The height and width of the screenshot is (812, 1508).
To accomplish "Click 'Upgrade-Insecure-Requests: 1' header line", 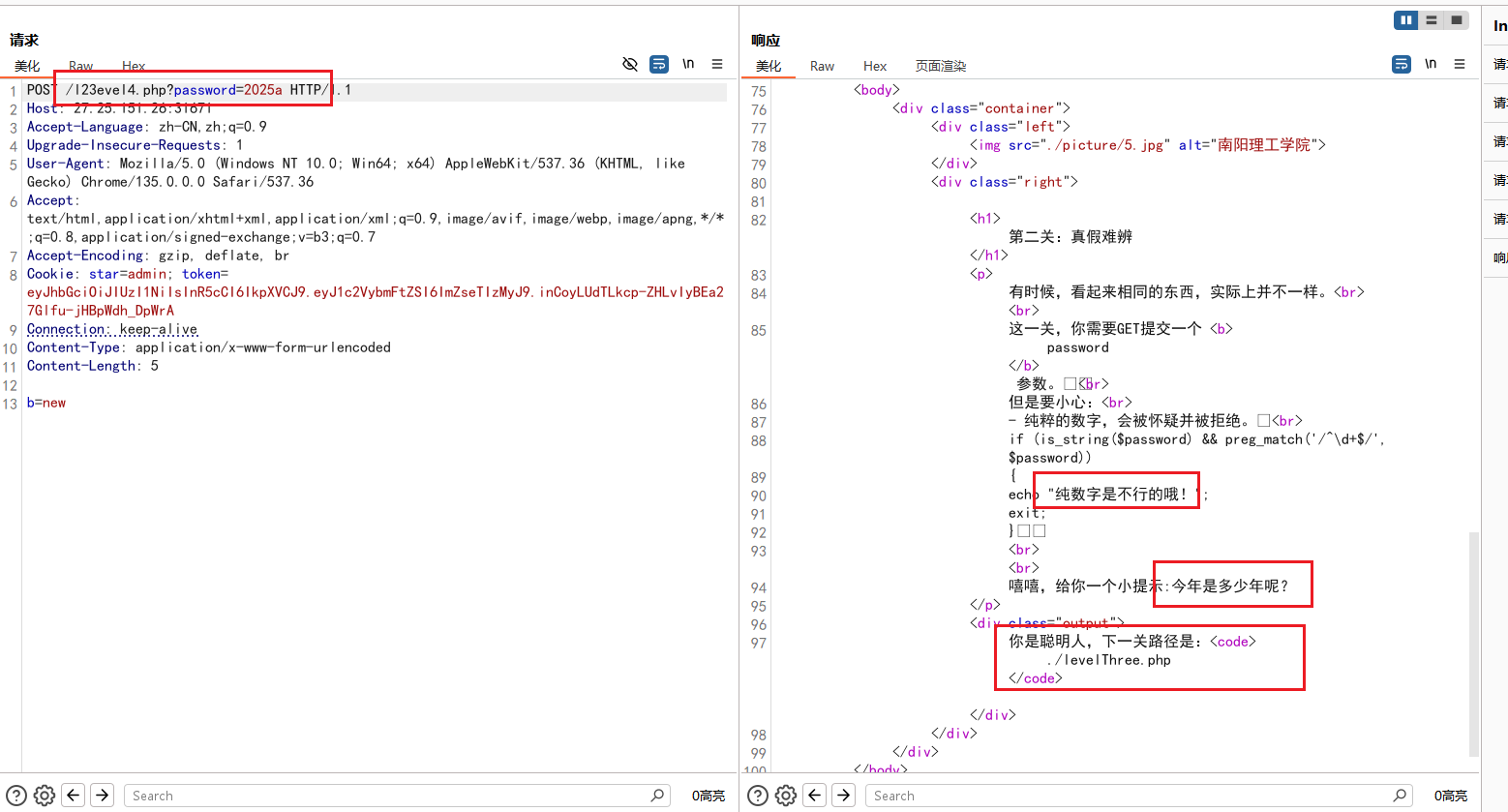I will (136, 145).
